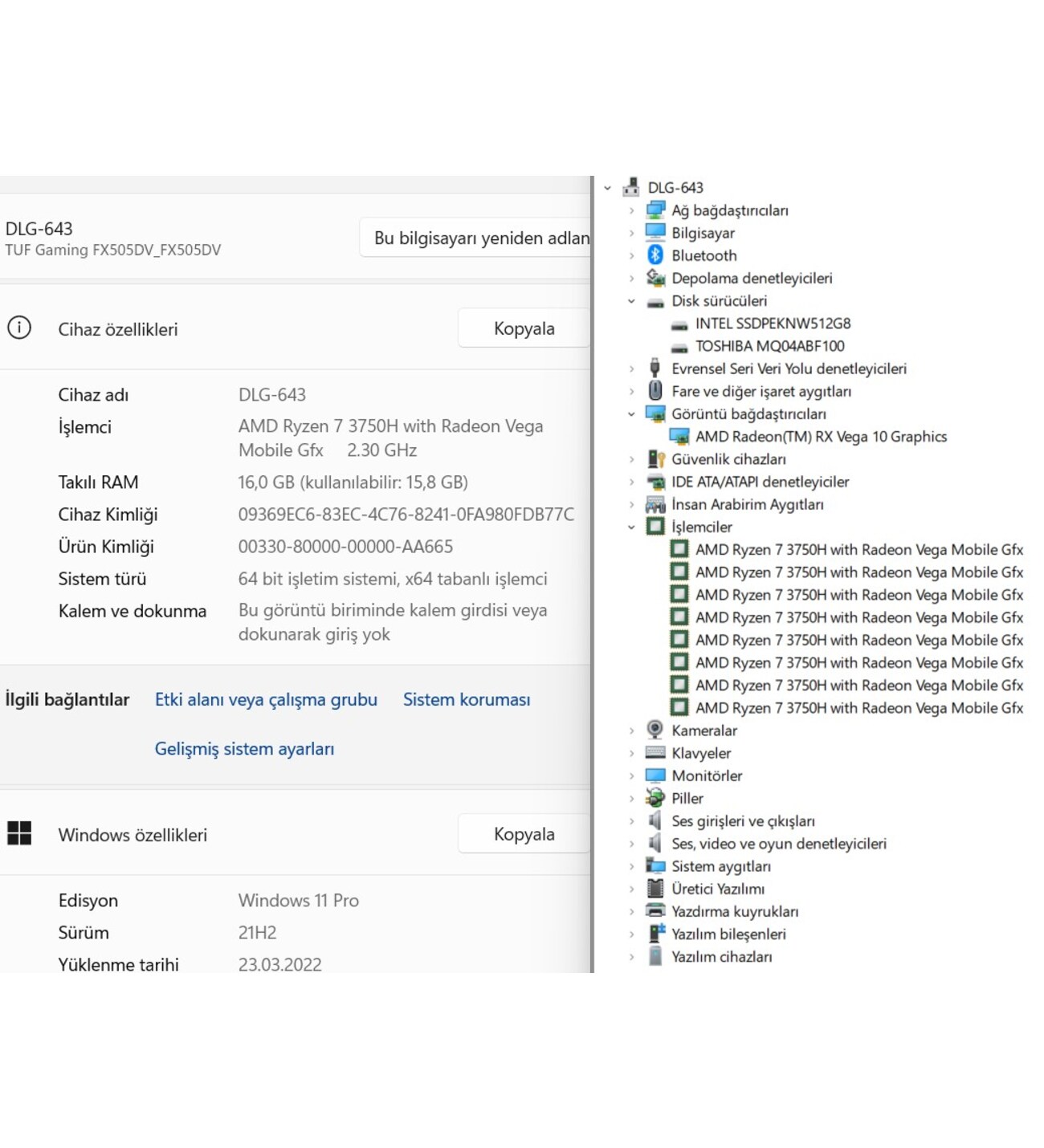The image size is (1044, 1148).
Task: Expand the Klavyeler category
Action: point(631,753)
